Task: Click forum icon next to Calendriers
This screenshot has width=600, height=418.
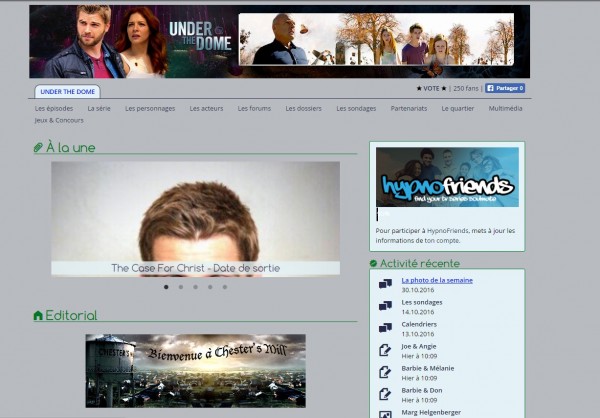Action: (x=385, y=328)
